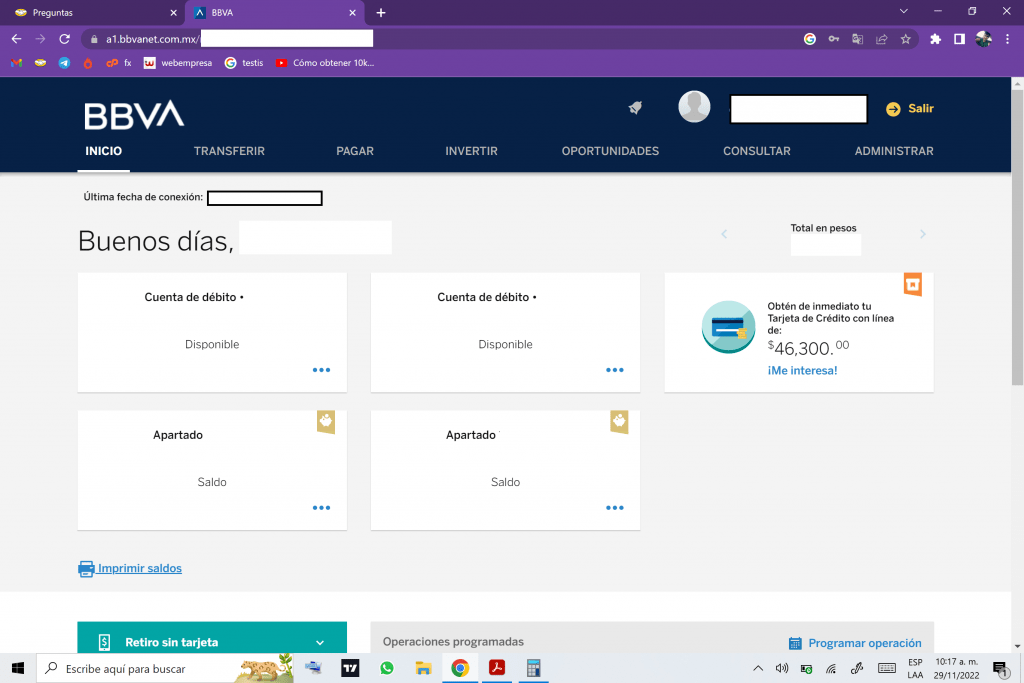Click the printer icon beside Imprimir saldos
This screenshot has width=1024, height=683.
tap(86, 569)
